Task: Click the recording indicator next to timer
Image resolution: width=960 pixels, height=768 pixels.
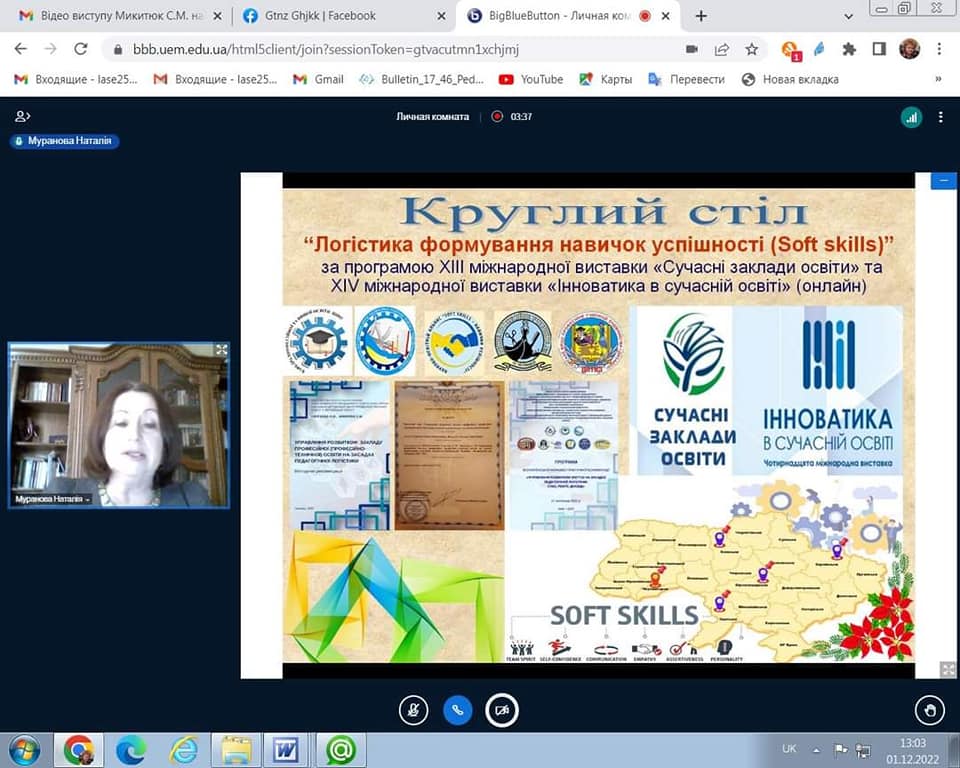Action: coord(497,117)
